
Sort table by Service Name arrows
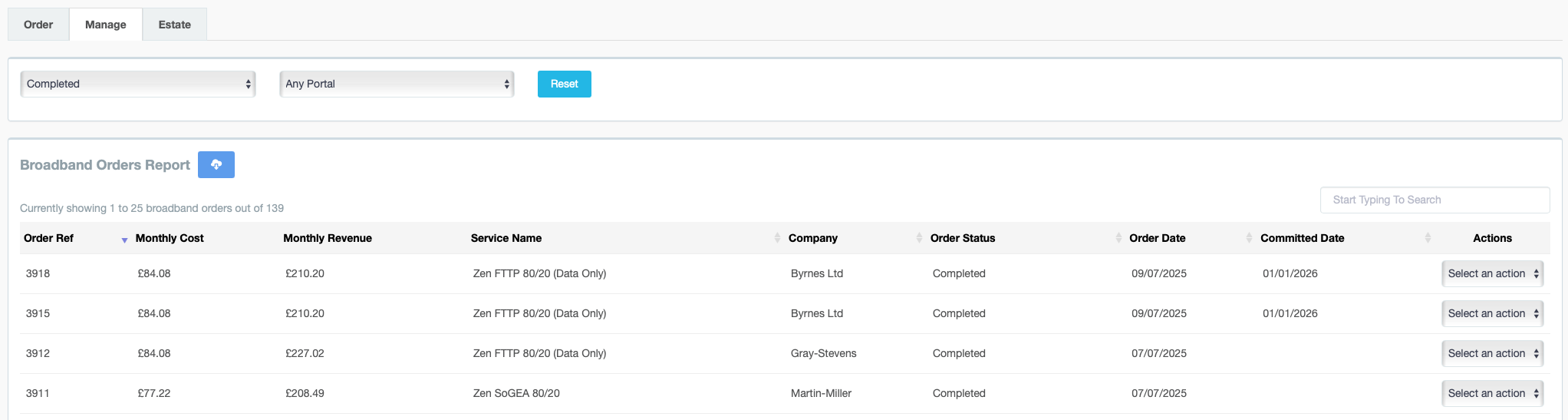coord(776,238)
